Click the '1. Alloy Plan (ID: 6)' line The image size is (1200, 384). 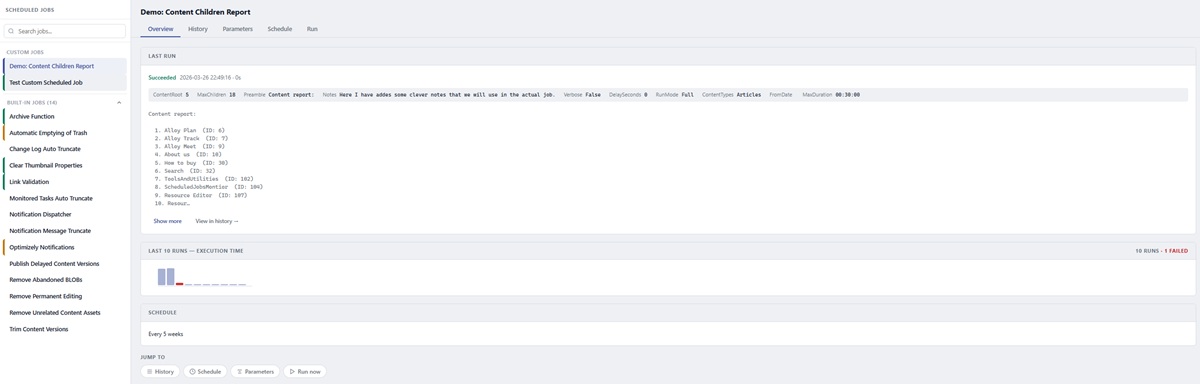189,130
